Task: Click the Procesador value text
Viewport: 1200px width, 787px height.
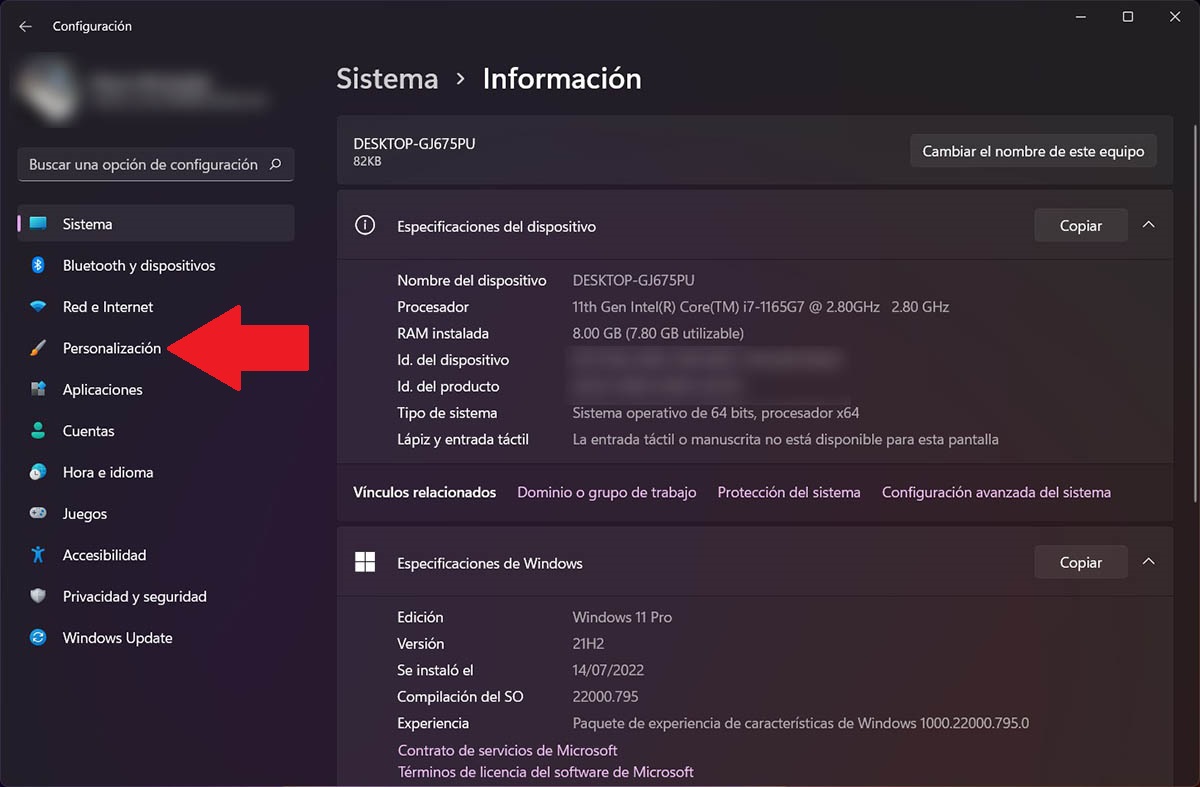Action: coord(761,307)
